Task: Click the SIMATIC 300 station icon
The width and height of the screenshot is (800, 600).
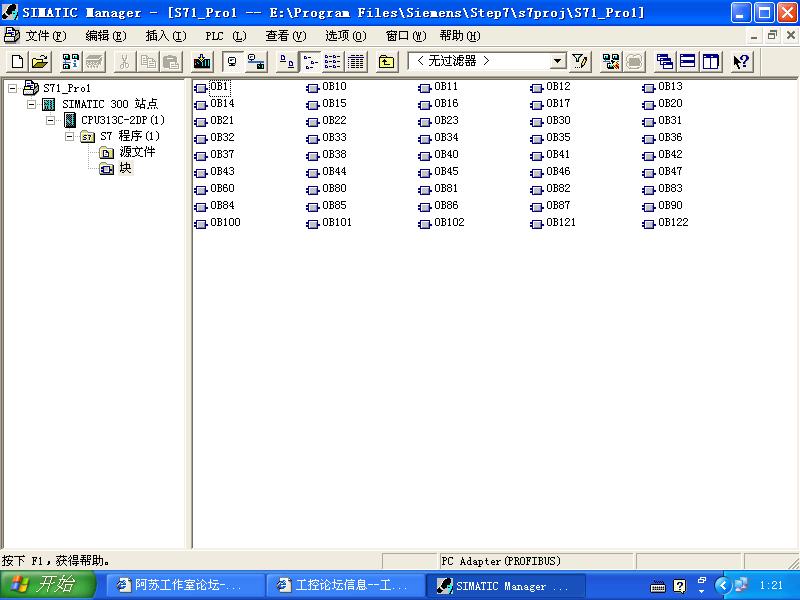Action: click(x=48, y=104)
